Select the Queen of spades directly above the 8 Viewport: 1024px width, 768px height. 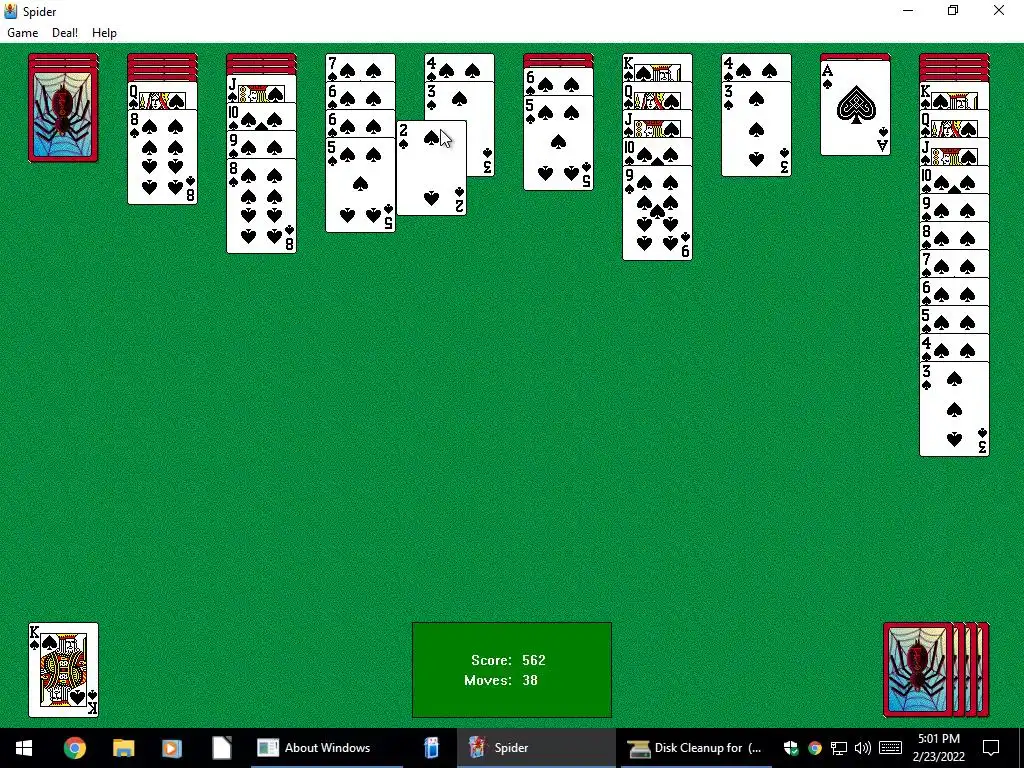tap(162, 96)
